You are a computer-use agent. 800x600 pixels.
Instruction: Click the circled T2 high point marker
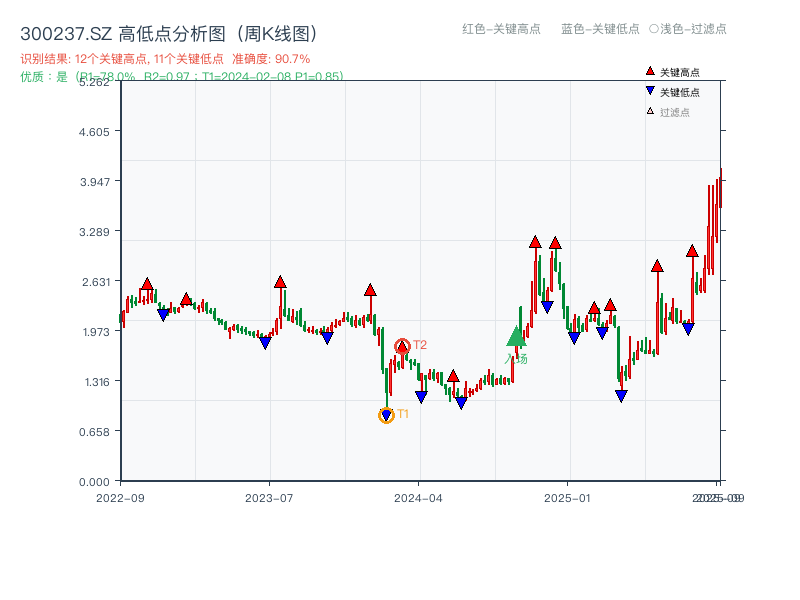click(404, 343)
